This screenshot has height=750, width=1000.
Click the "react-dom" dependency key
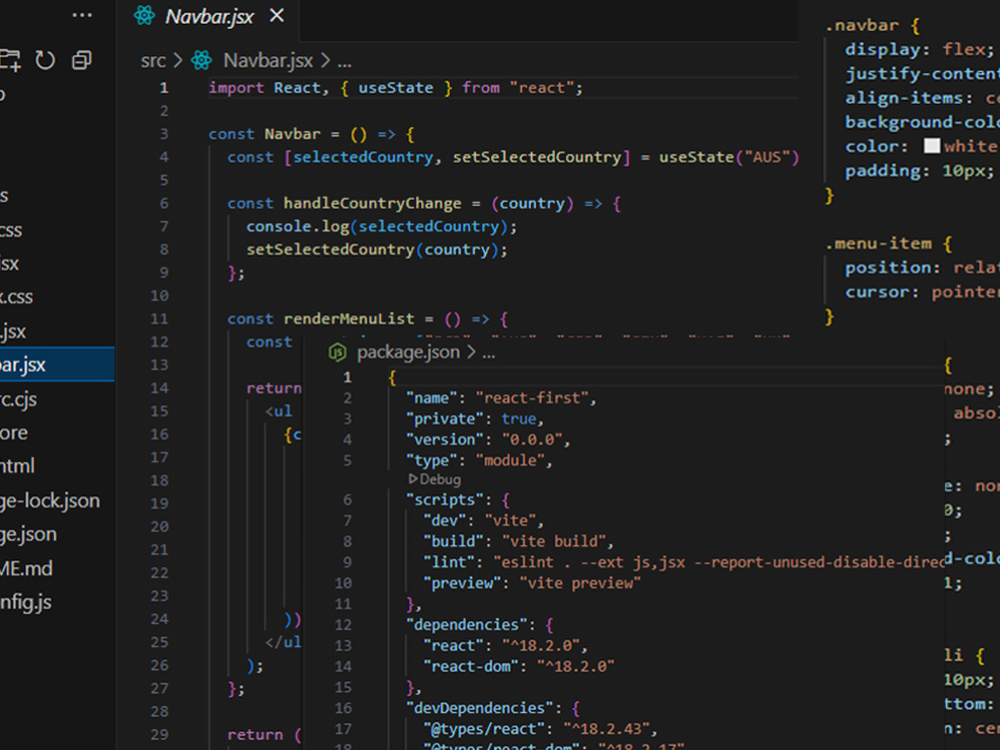point(471,666)
